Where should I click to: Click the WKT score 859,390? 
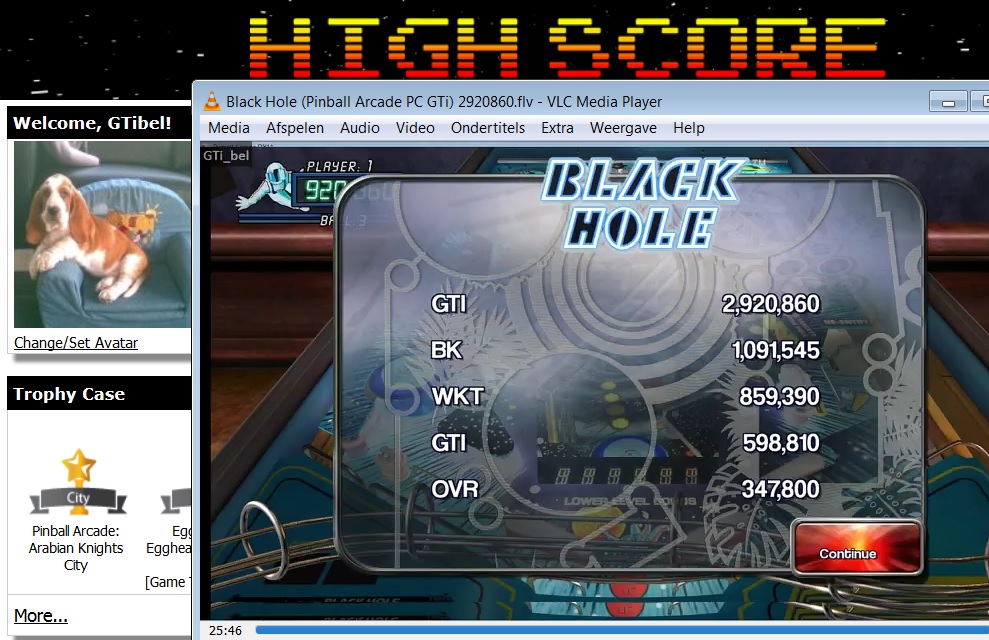coord(780,397)
